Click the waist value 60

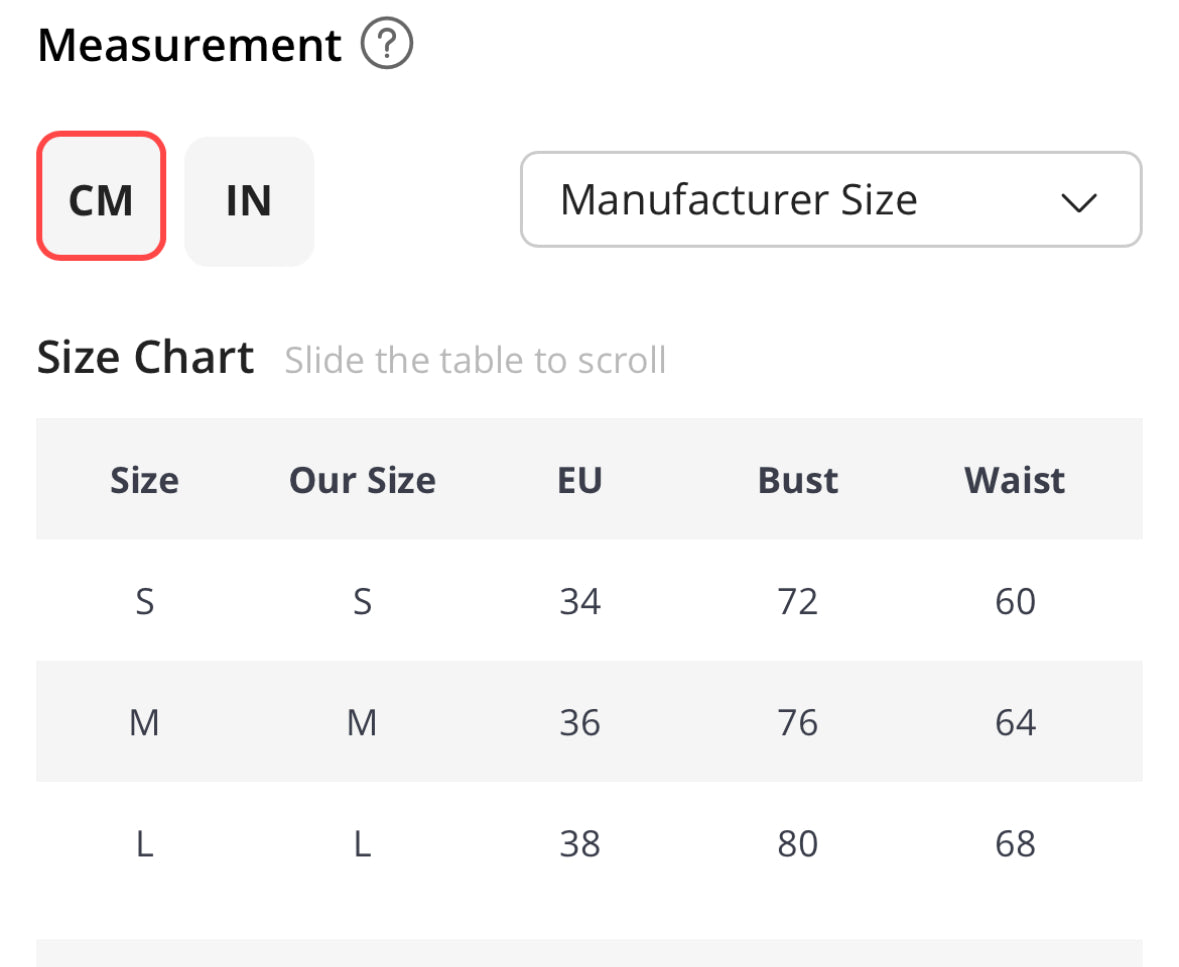click(x=1015, y=602)
